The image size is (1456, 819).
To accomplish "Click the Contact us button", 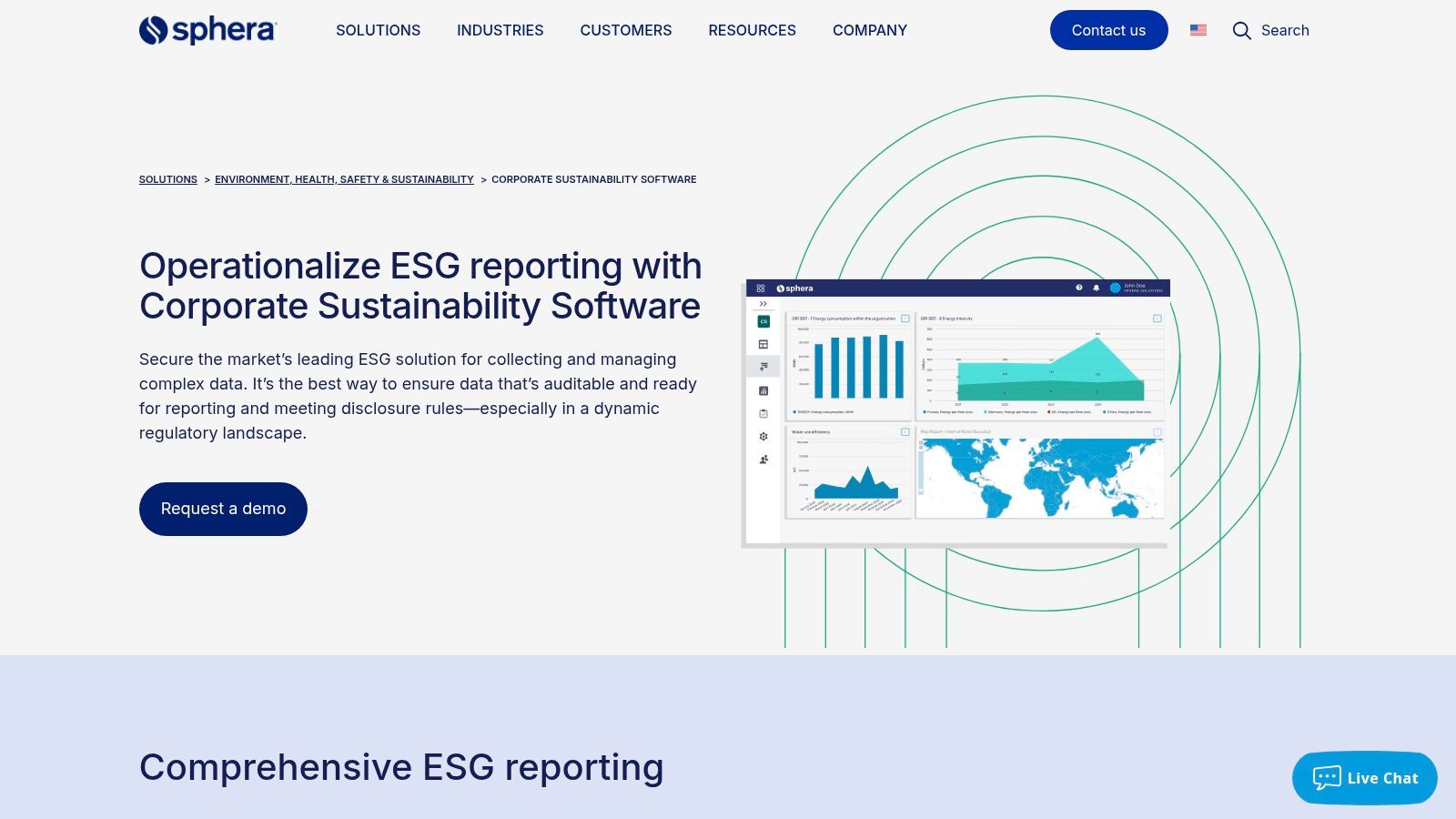I will (x=1108, y=30).
